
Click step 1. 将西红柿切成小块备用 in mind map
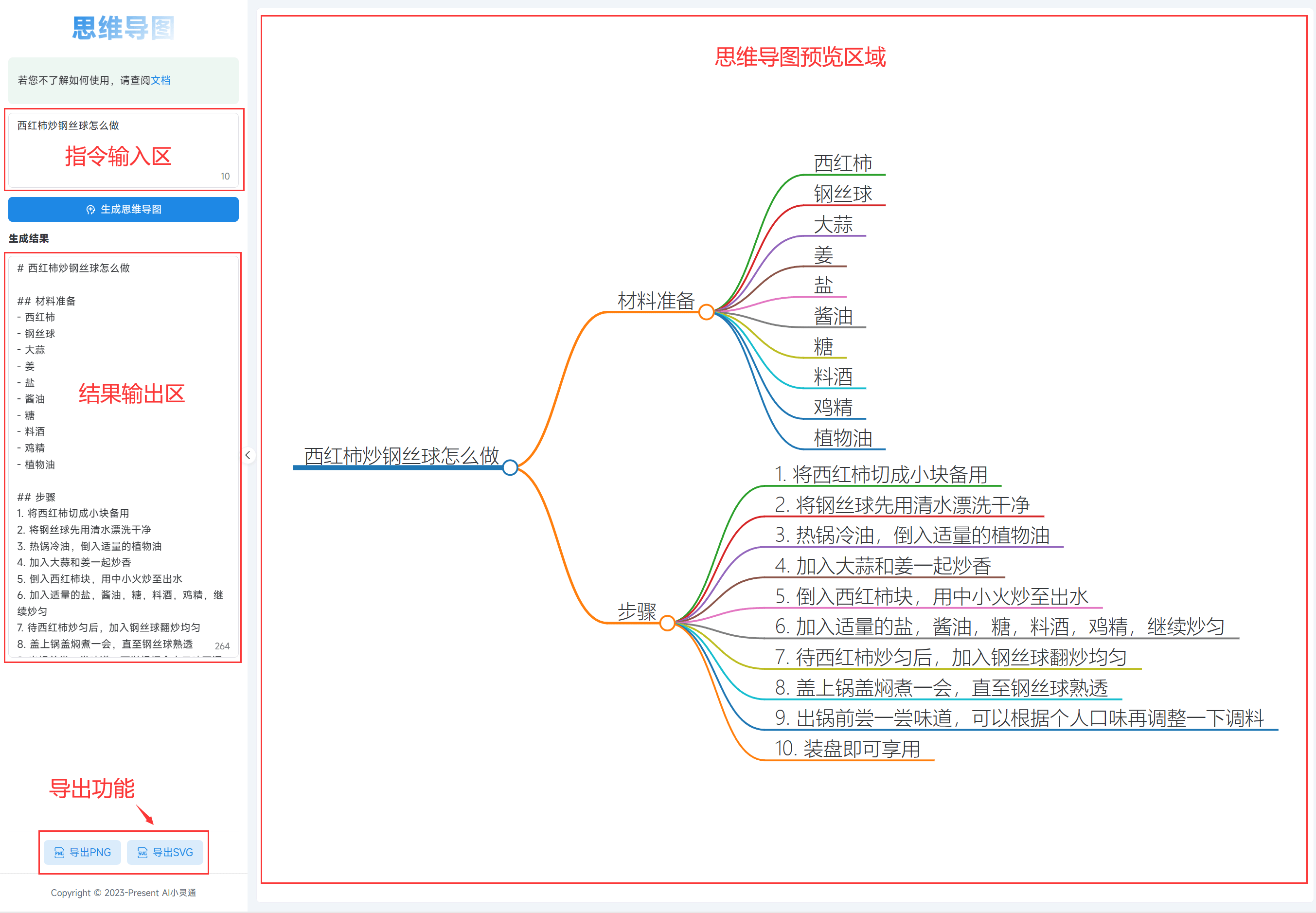tap(881, 474)
